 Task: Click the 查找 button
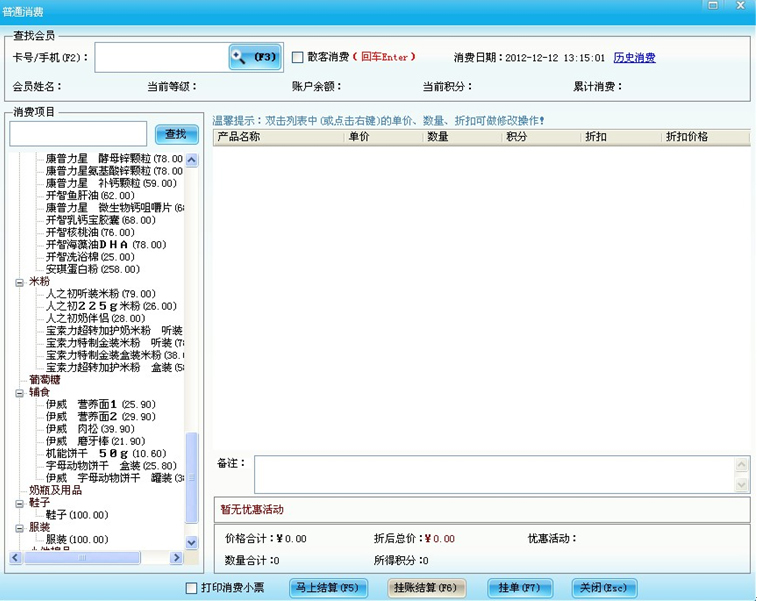coord(176,134)
